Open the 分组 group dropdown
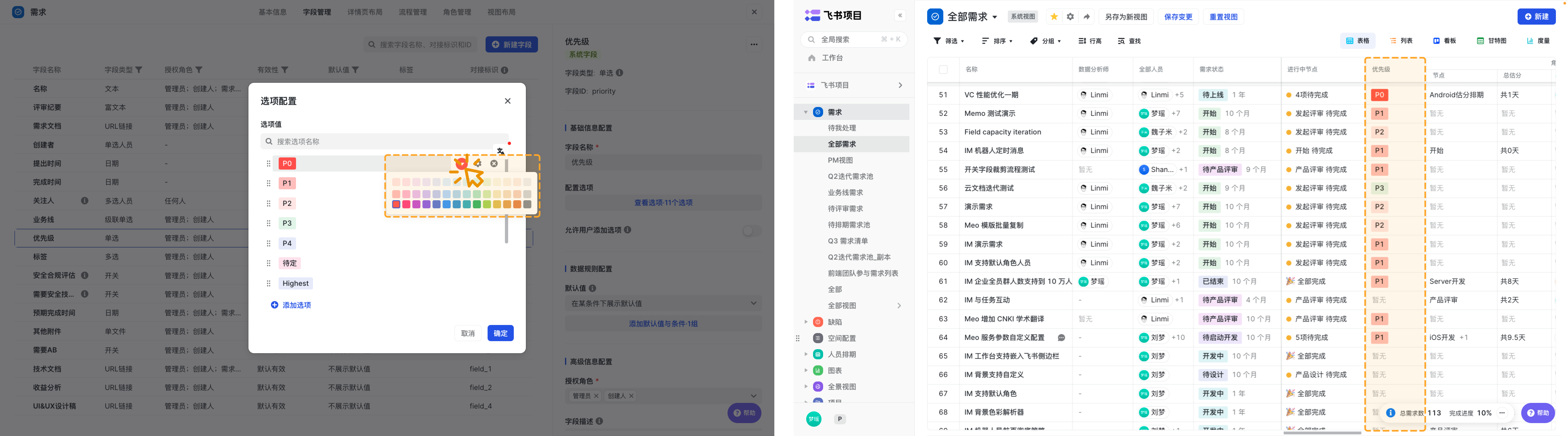The height and width of the screenshot is (436, 1568). tap(1046, 41)
